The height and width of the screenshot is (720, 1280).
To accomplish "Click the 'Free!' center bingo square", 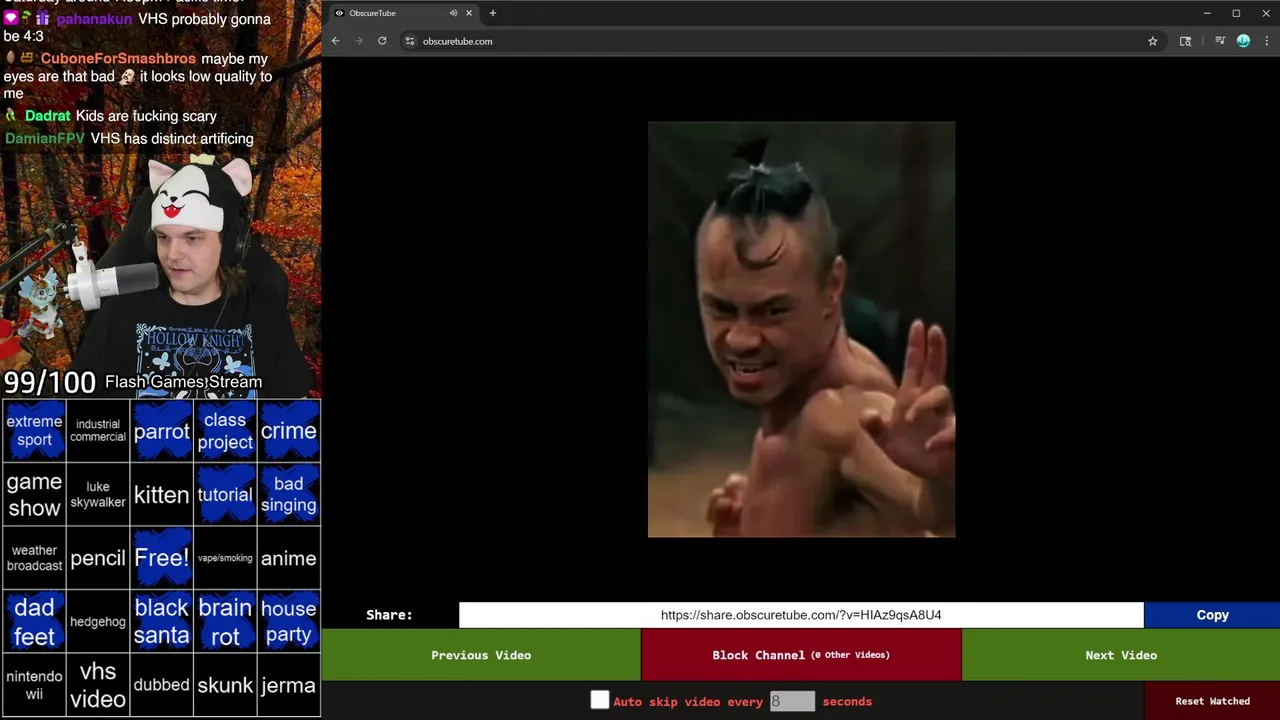I will coord(161,558).
